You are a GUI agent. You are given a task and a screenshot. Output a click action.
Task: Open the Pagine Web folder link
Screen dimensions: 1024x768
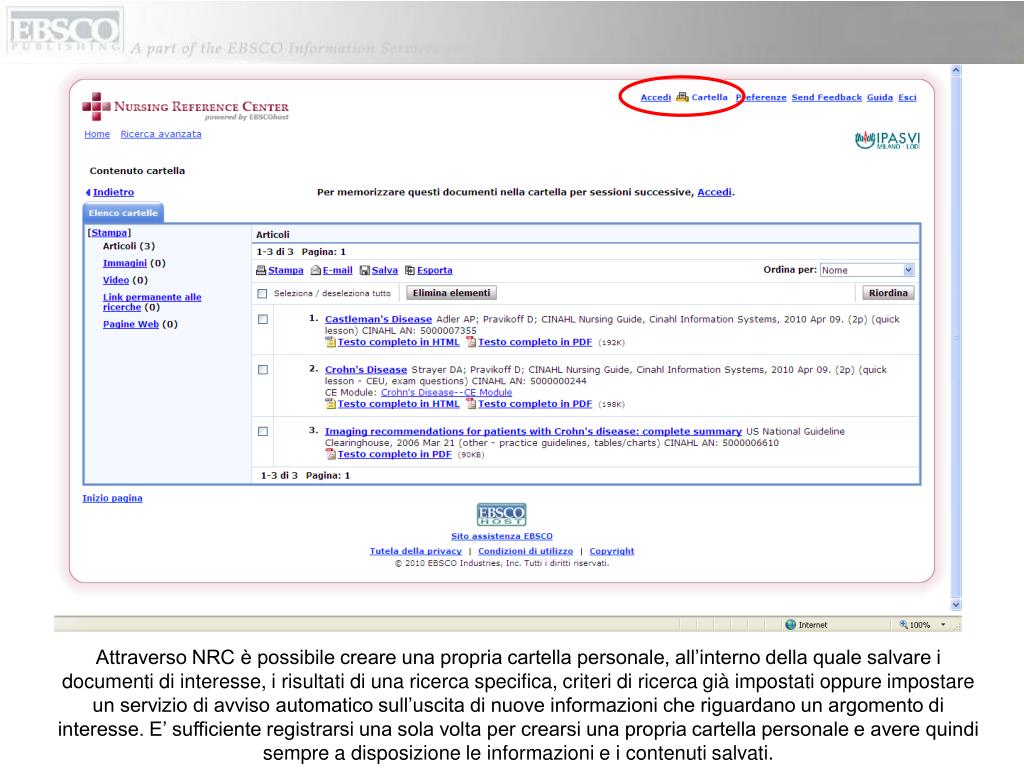[x=131, y=324]
